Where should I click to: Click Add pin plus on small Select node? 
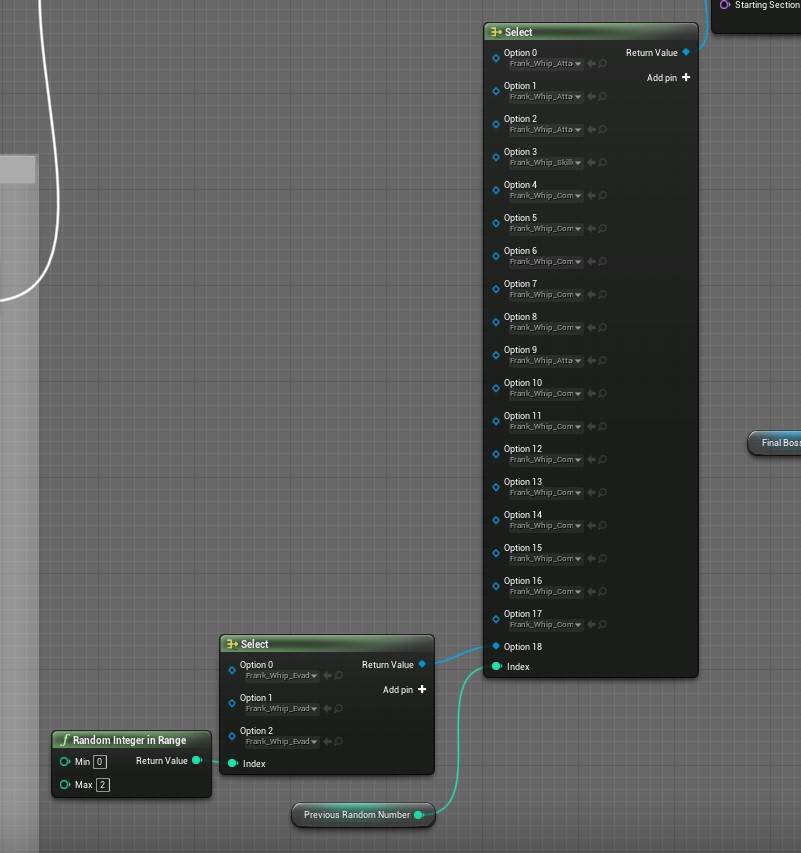pos(422,690)
